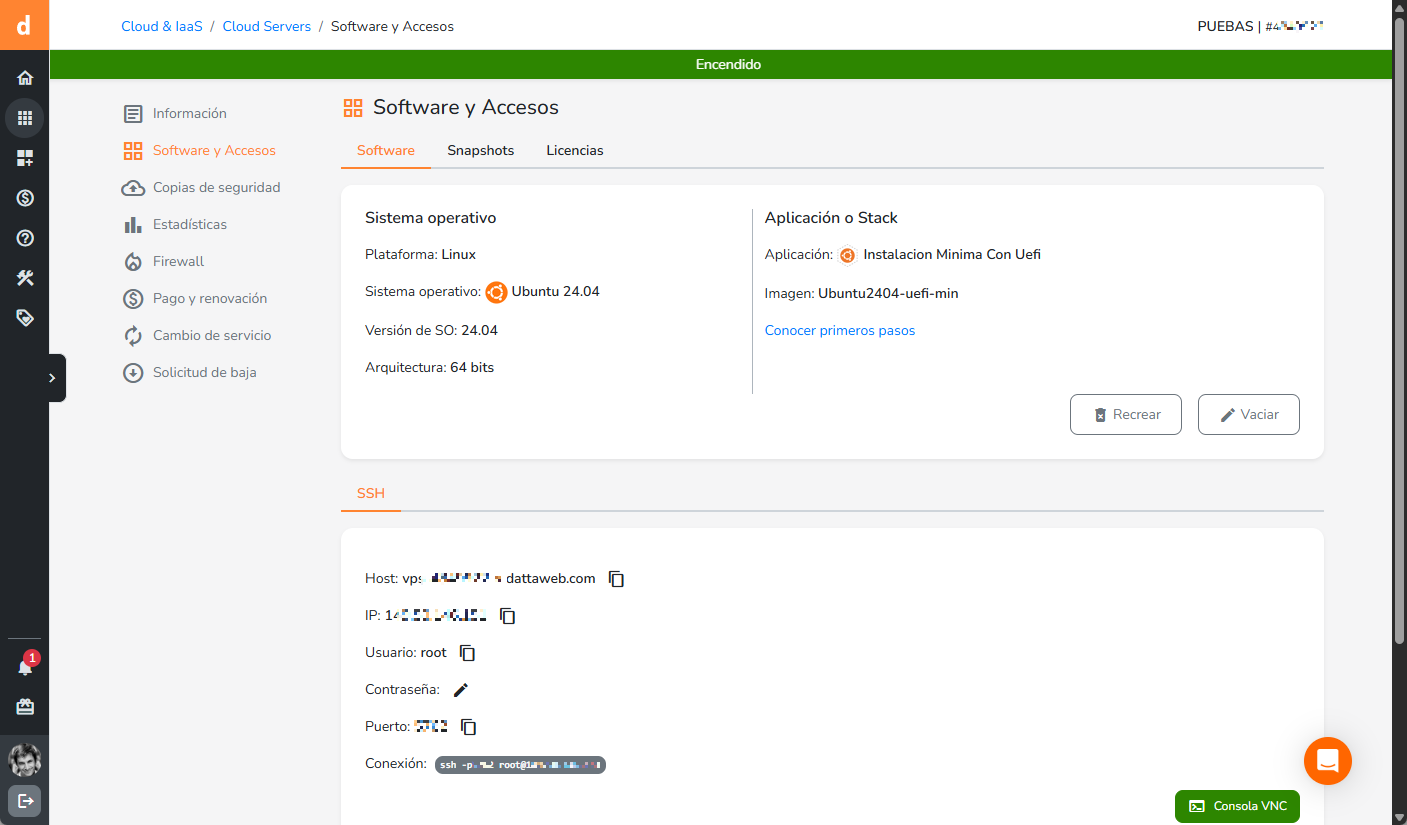The width and height of the screenshot is (1407, 825).
Task: Click the vertical page scrollbar
Action: pos(1399,330)
